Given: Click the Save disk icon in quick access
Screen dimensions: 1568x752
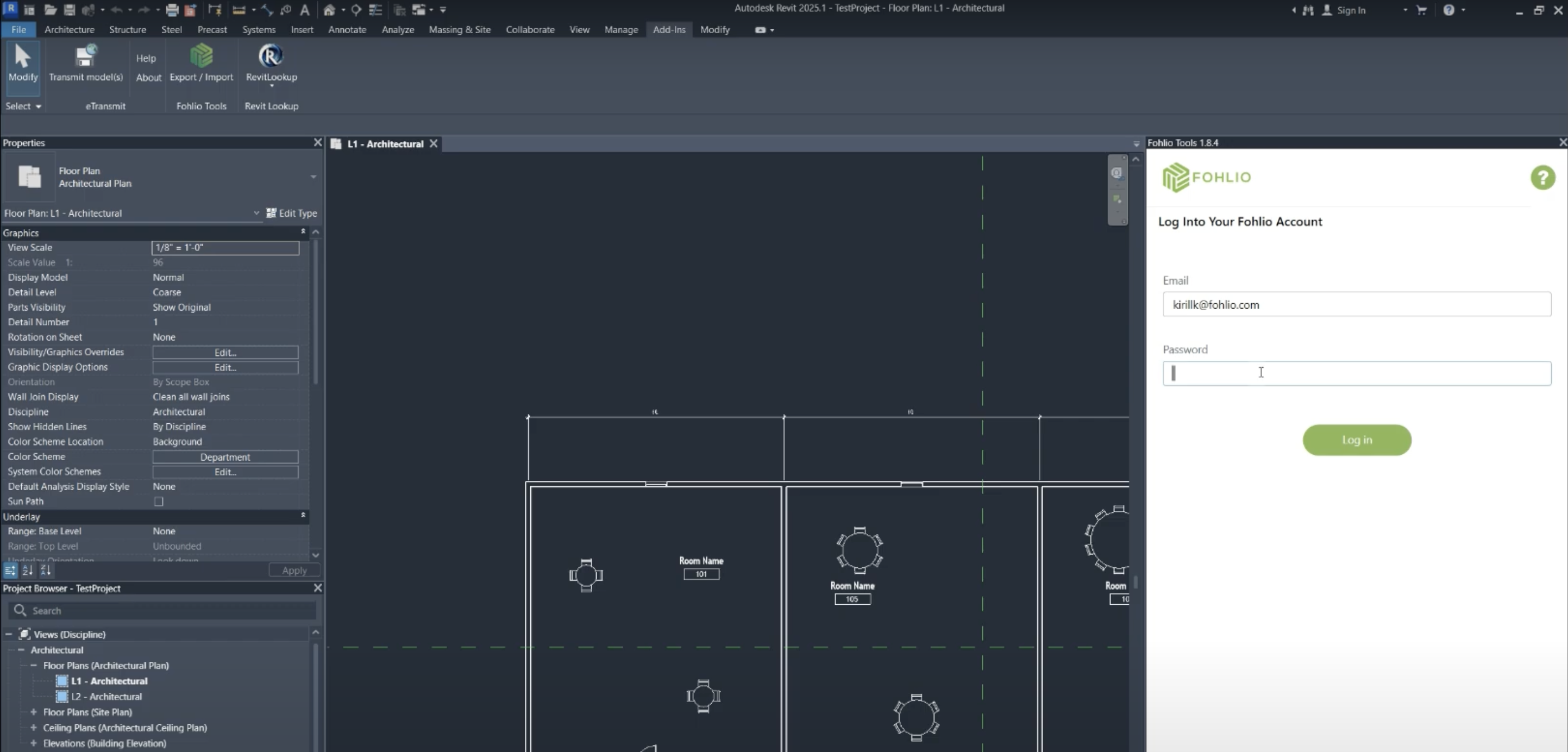Looking at the screenshot, I should click(x=70, y=10).
